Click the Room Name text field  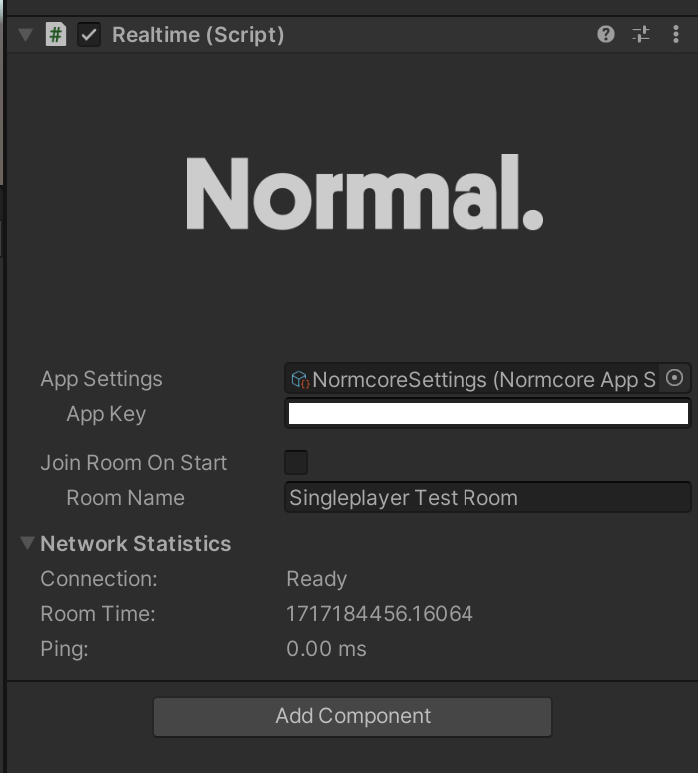tap(488, 497)
